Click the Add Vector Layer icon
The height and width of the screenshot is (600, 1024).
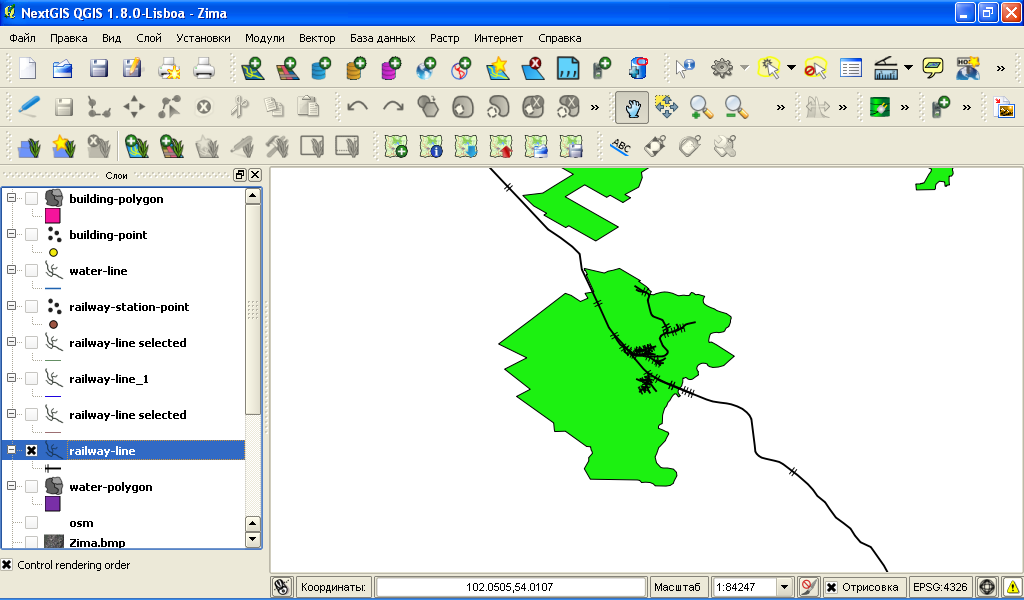(253, 68)
